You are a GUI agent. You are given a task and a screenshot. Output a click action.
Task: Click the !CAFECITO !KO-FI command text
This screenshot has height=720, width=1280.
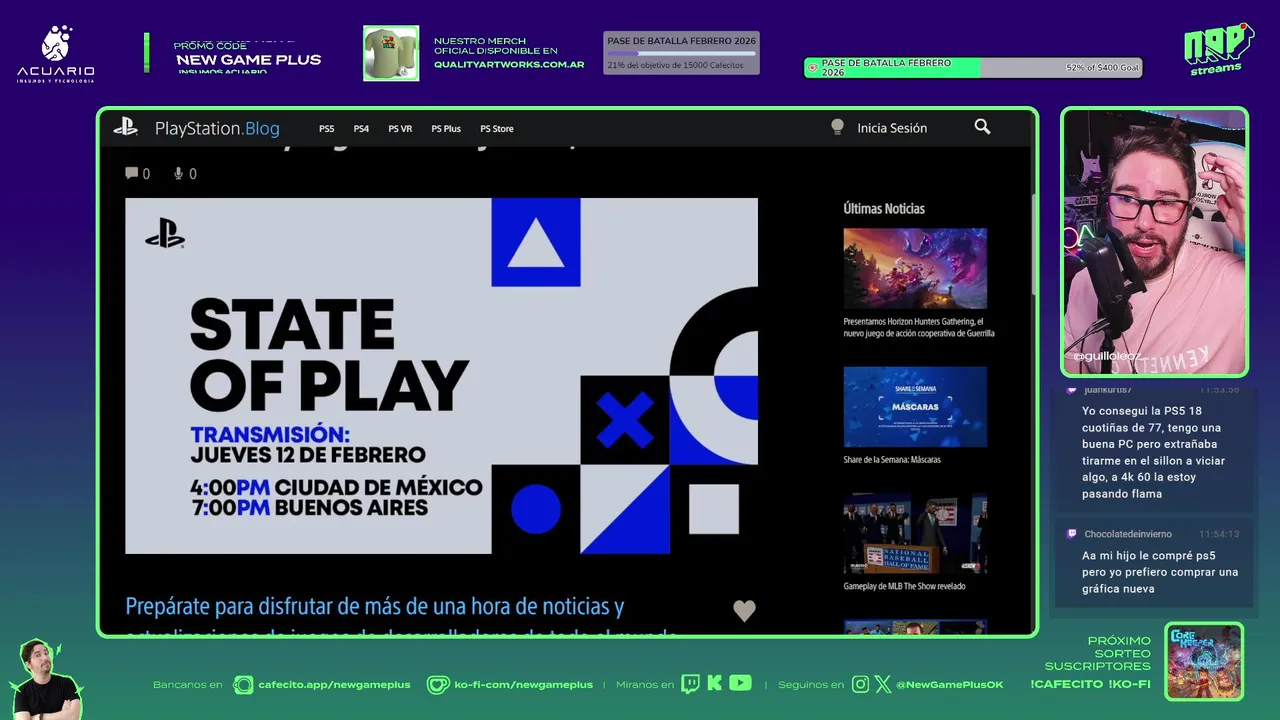(1090, 684)
